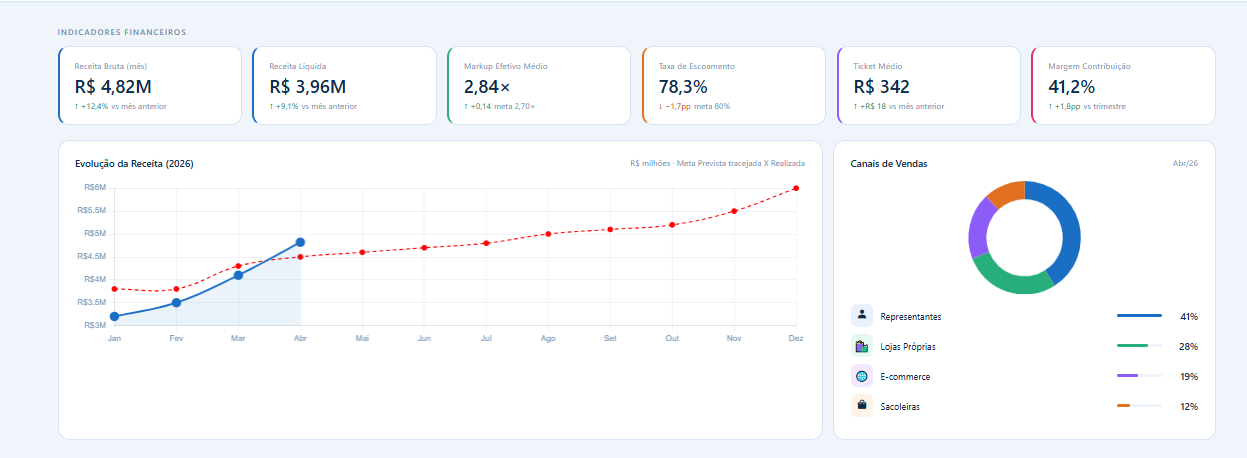Click the red forecast point for Abr
This screenshot has width=1247, height=458.
(300, 256)
